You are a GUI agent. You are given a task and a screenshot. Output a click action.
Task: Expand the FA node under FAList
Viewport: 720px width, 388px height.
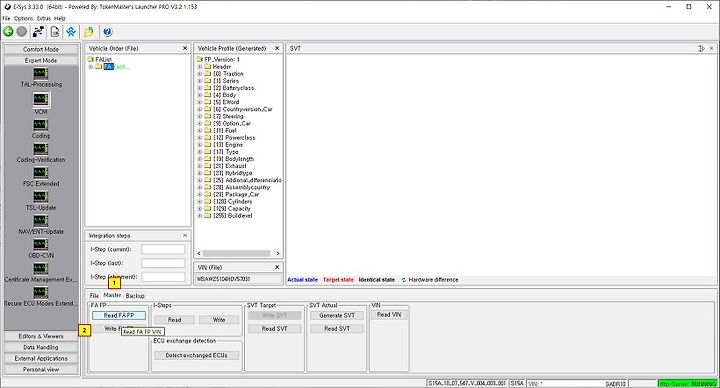[x=91, y=67]
